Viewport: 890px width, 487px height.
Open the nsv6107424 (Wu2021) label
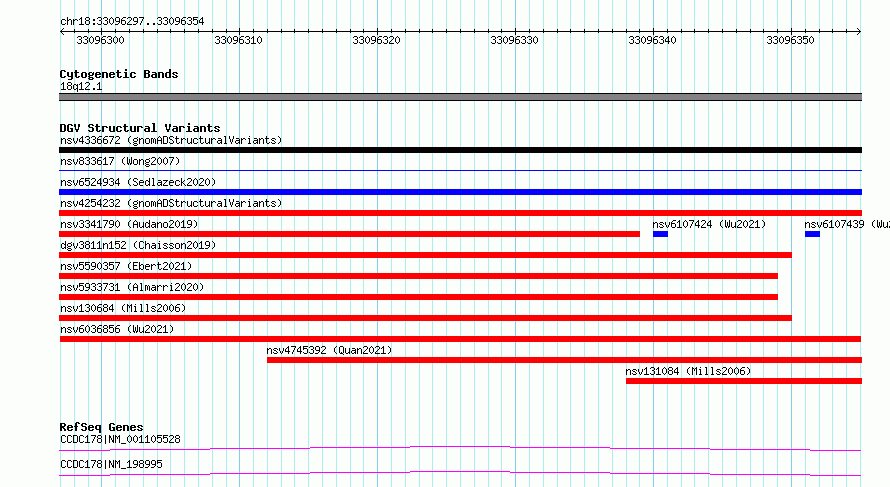click(709, 224)
